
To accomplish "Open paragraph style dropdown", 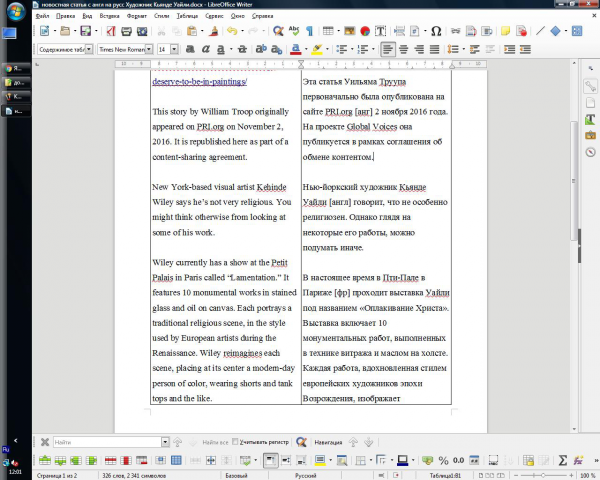I will (x=89, y=49).
